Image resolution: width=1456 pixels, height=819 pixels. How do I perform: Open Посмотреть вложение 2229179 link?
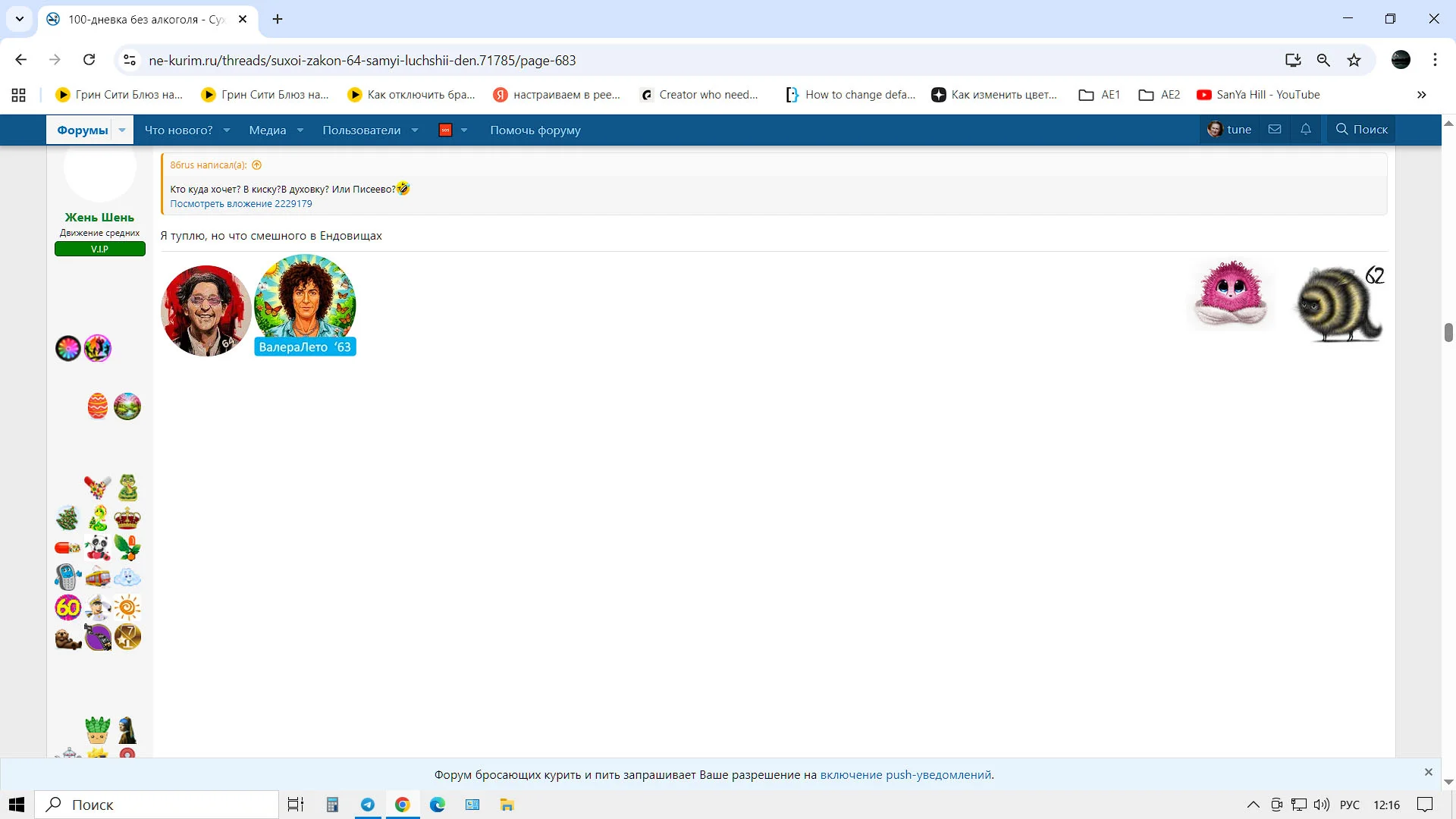[x=240, y=204]
